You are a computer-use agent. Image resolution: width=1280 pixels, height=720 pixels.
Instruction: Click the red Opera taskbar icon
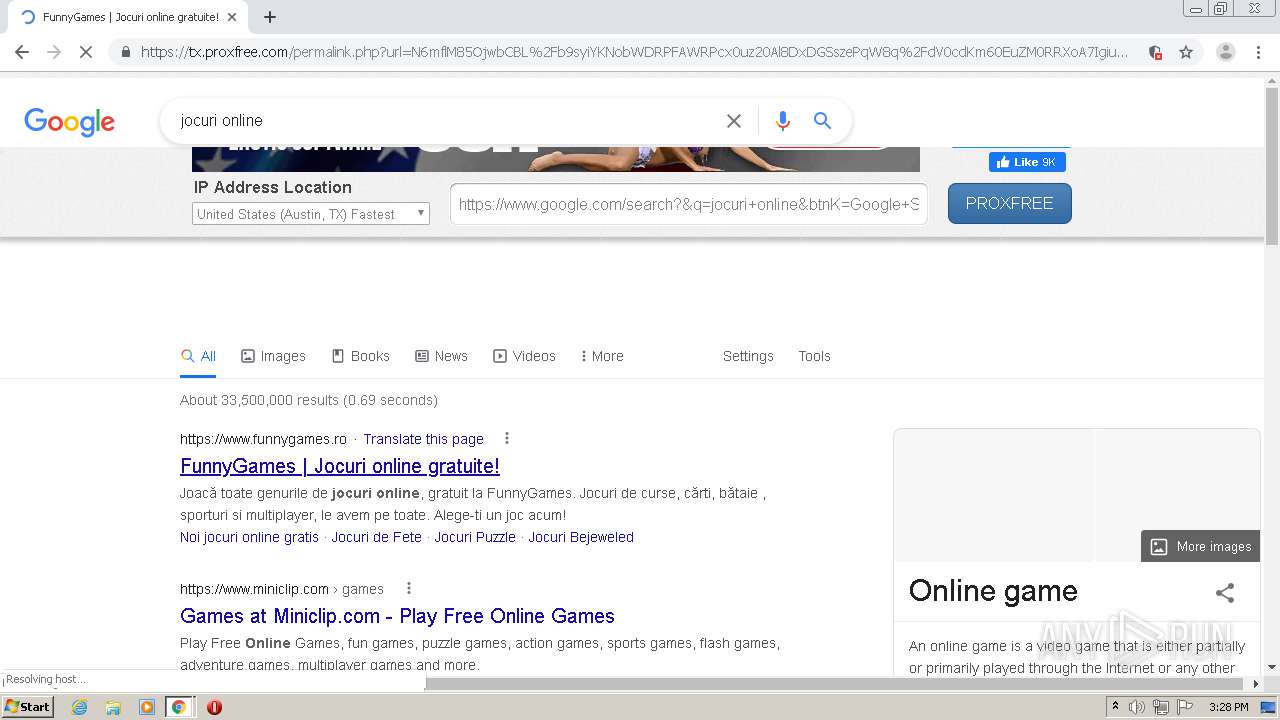[214, 707]
